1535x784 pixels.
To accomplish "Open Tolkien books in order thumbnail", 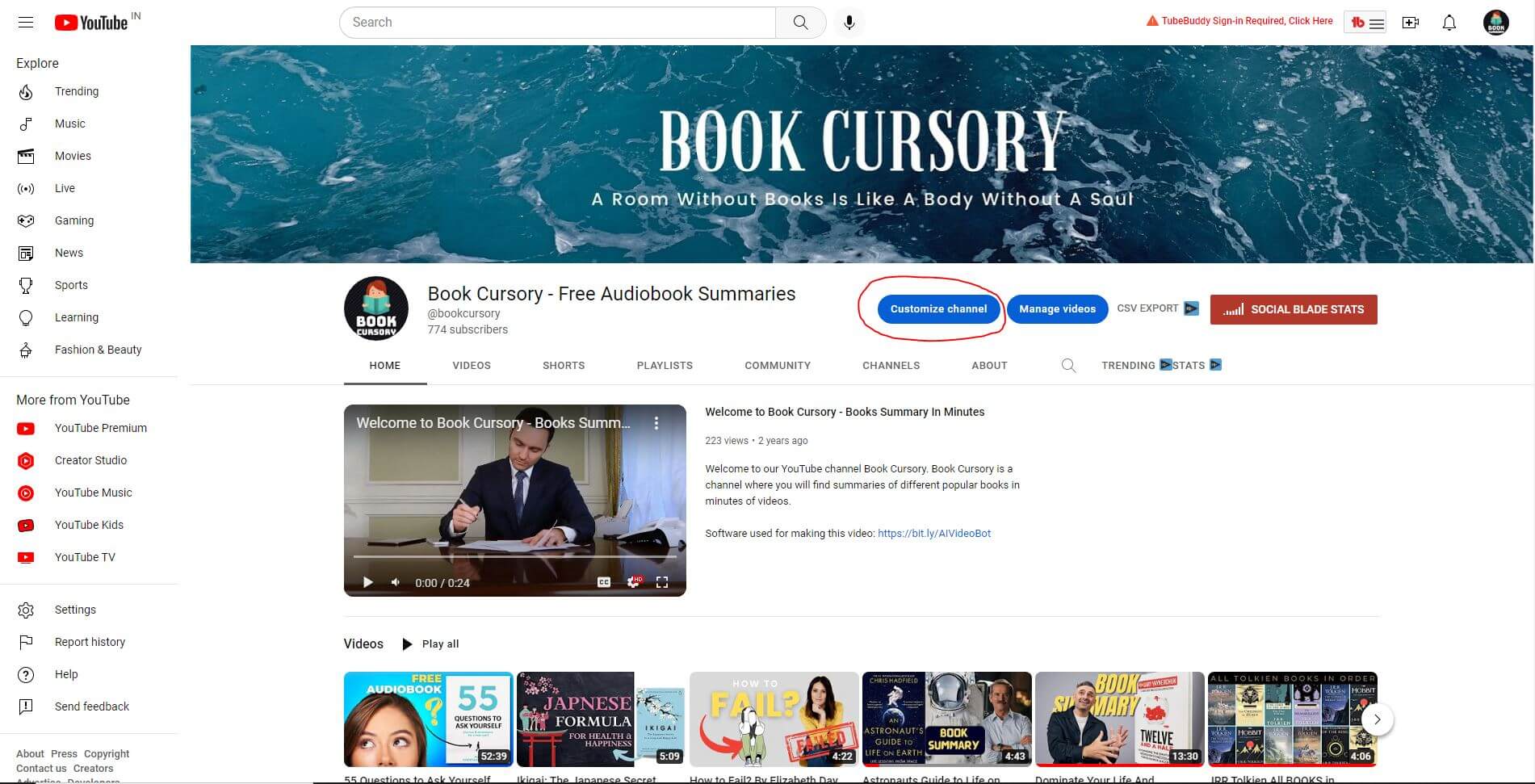I will click(x=1292, y=719).
